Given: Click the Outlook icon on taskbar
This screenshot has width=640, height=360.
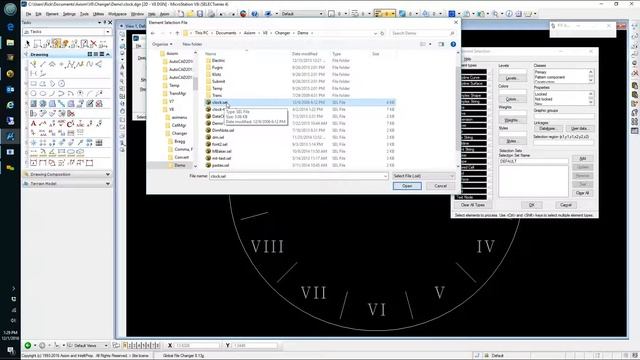Looking at the screenshot, I should pyautogui.click(x=10, y=89).
